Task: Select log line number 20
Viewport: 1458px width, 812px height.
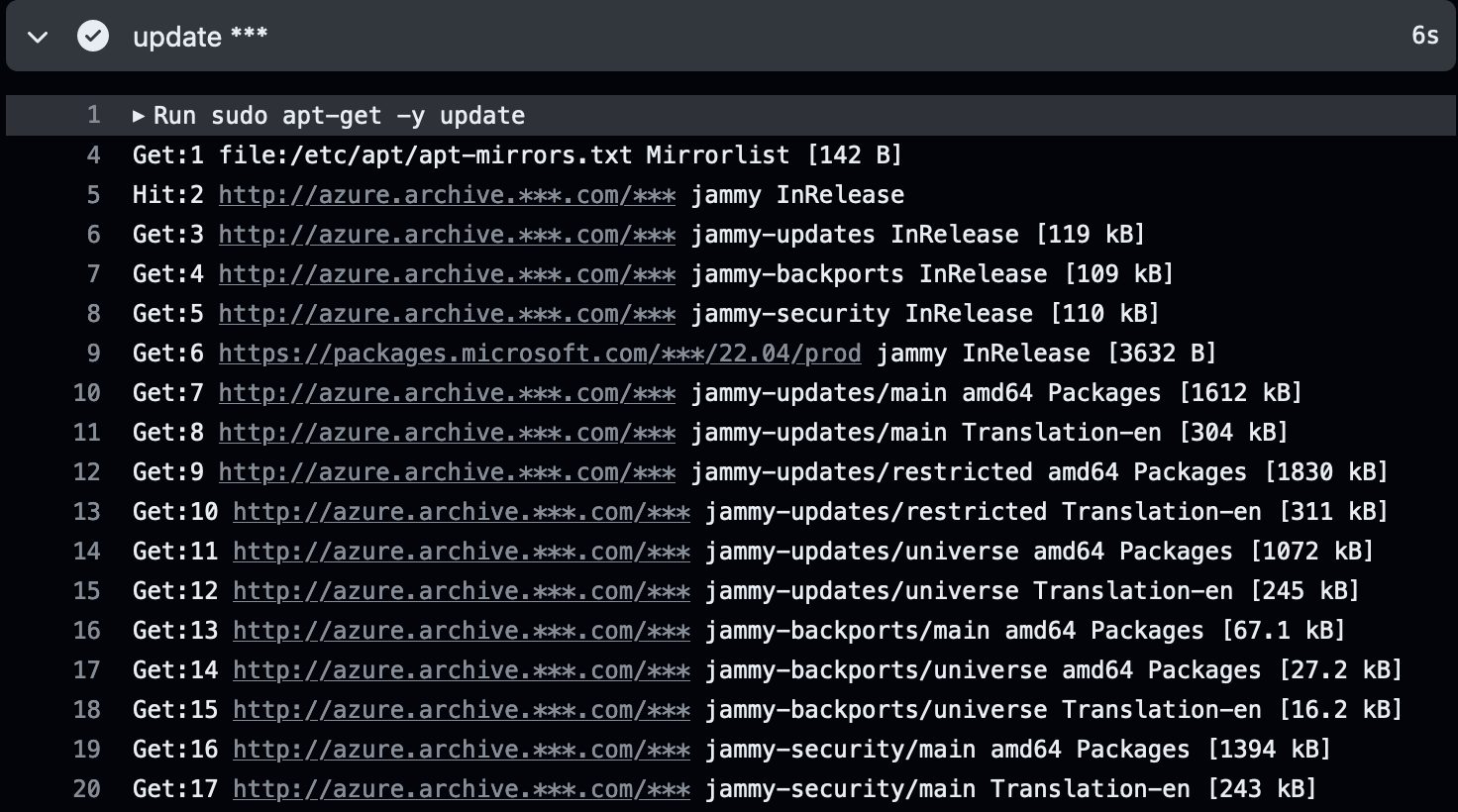Action: (87, 789)
